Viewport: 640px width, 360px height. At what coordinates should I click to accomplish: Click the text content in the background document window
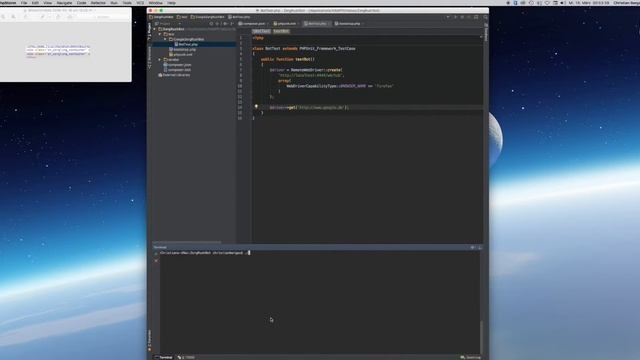pyautogui.click(x=58, y=51)
